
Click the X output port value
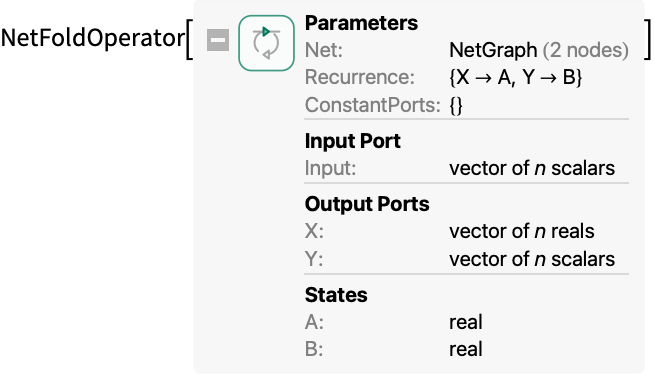pyautogui.click(x=522, y=231)
